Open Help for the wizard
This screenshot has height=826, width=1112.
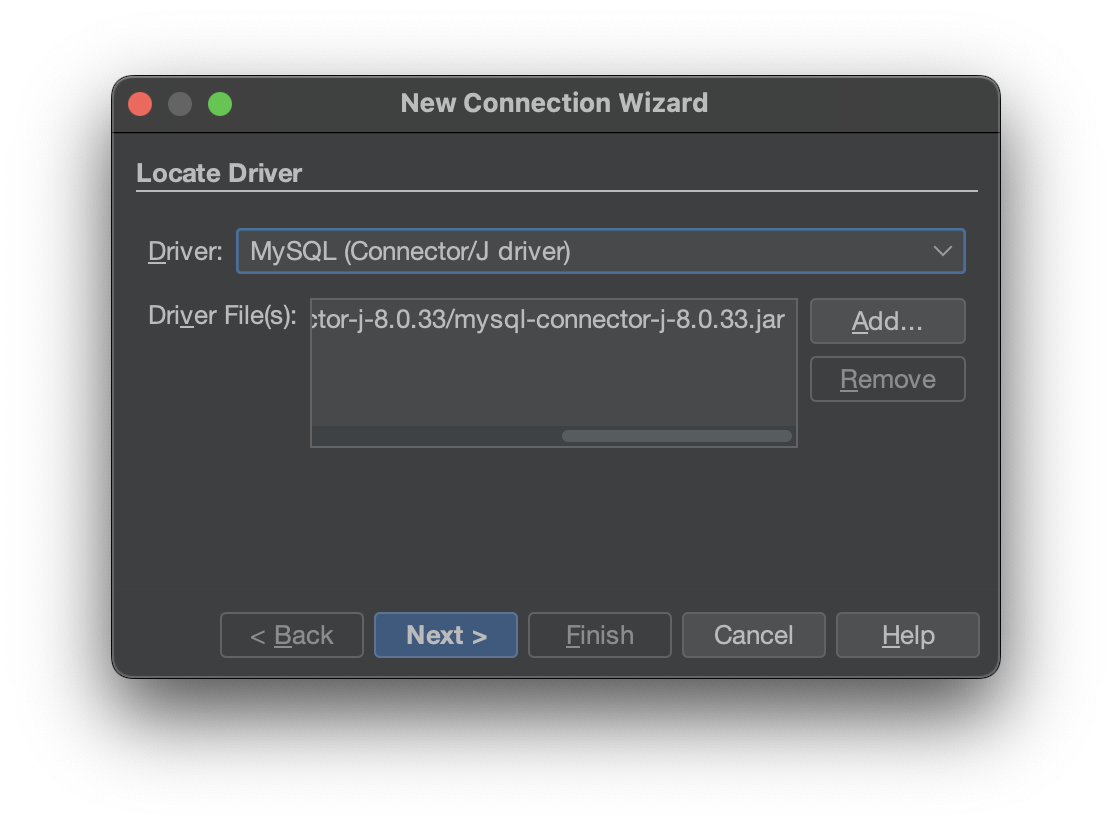tap(908, 635)
